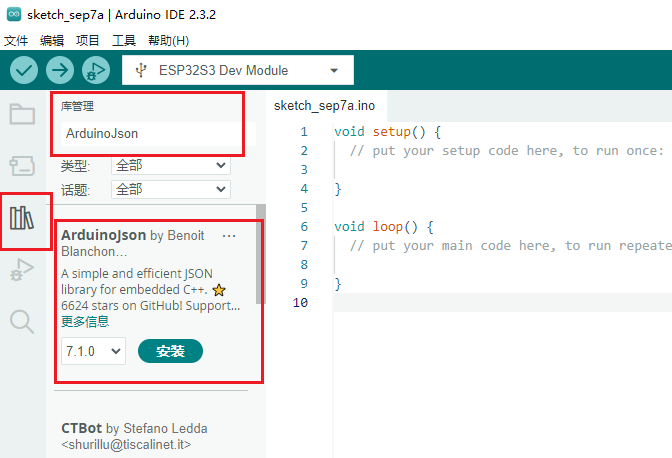Open the Search magnifier sidebar icon
Image resolution: width=672 pixels, height=458 pixels.
coord(22,321)
